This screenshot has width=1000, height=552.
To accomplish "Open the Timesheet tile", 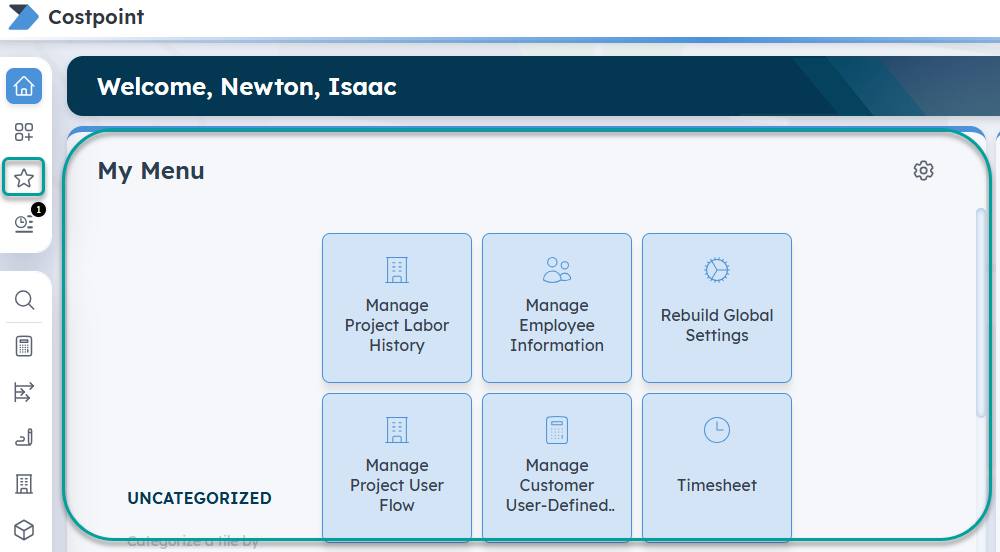I will 717,468.
